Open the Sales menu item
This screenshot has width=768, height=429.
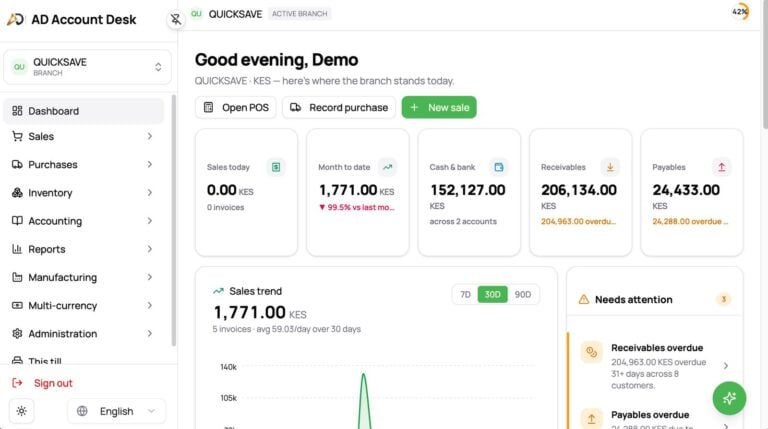pyautogui.click(x=83, y=136)
